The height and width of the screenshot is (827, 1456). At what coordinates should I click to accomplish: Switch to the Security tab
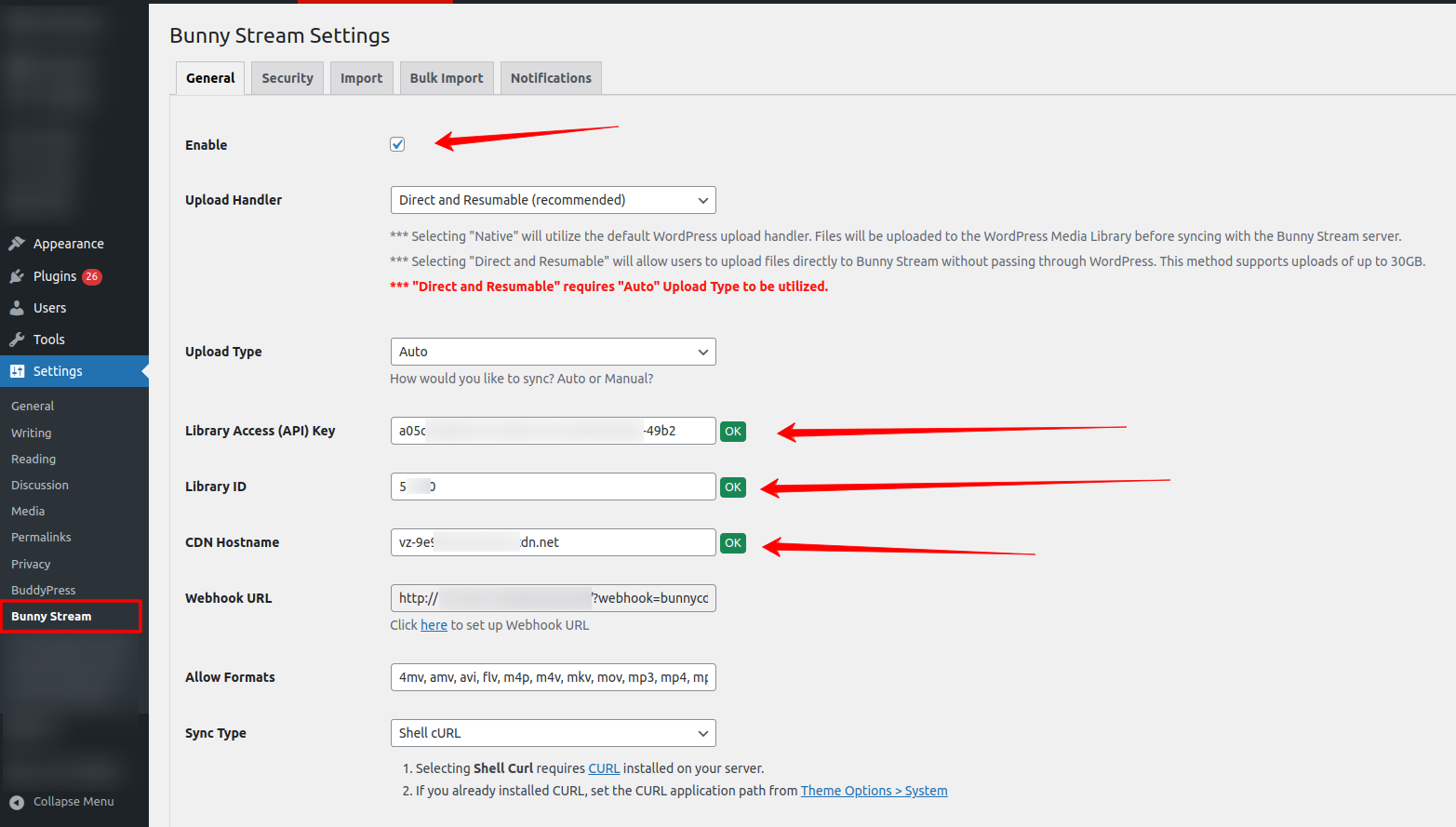[x=287, y=78]
